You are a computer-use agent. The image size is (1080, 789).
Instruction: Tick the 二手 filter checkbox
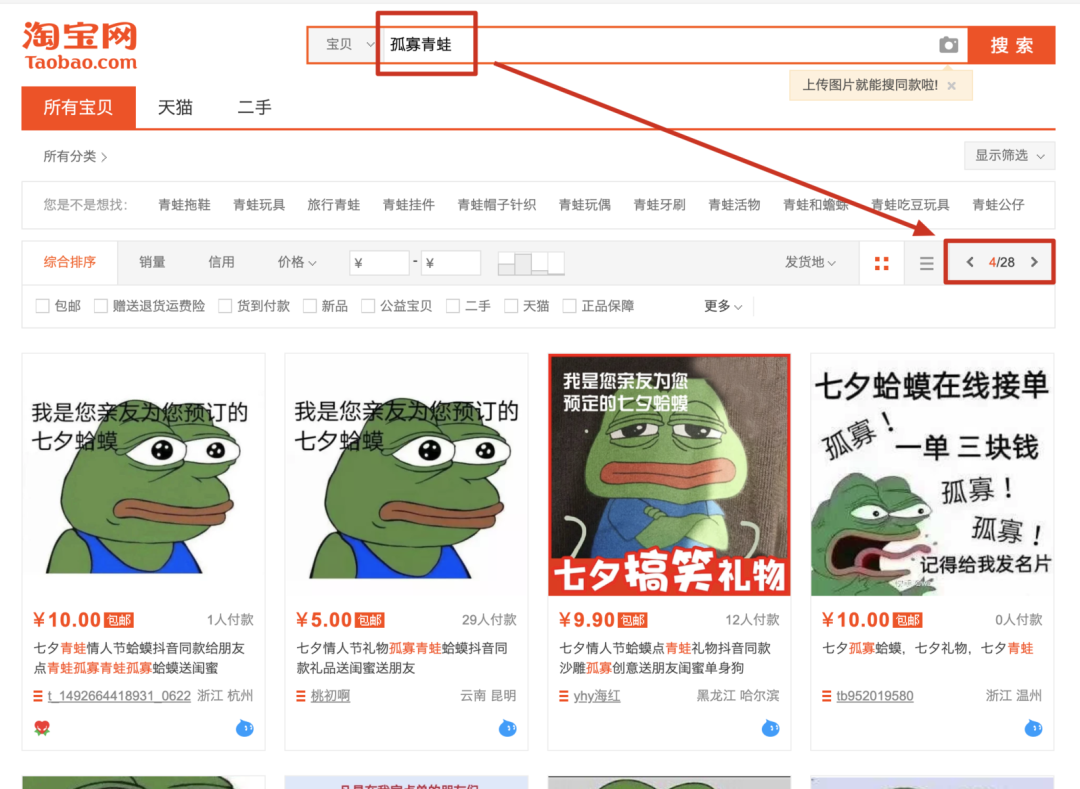pyautogui.click(x=453, y=306)
